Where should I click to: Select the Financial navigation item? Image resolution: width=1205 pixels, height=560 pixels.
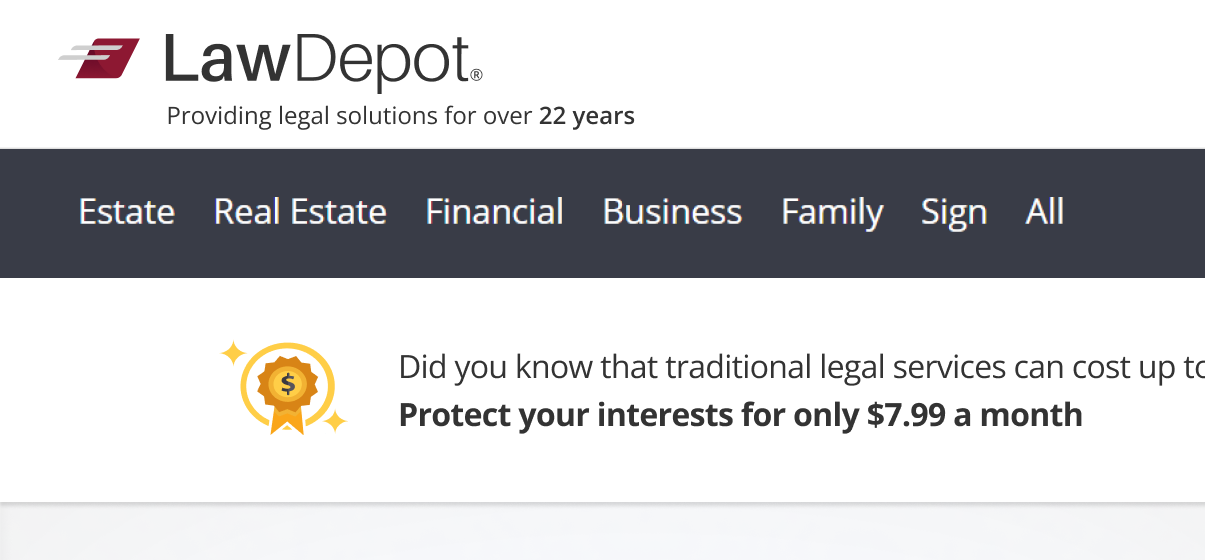[x=494, y=212]
